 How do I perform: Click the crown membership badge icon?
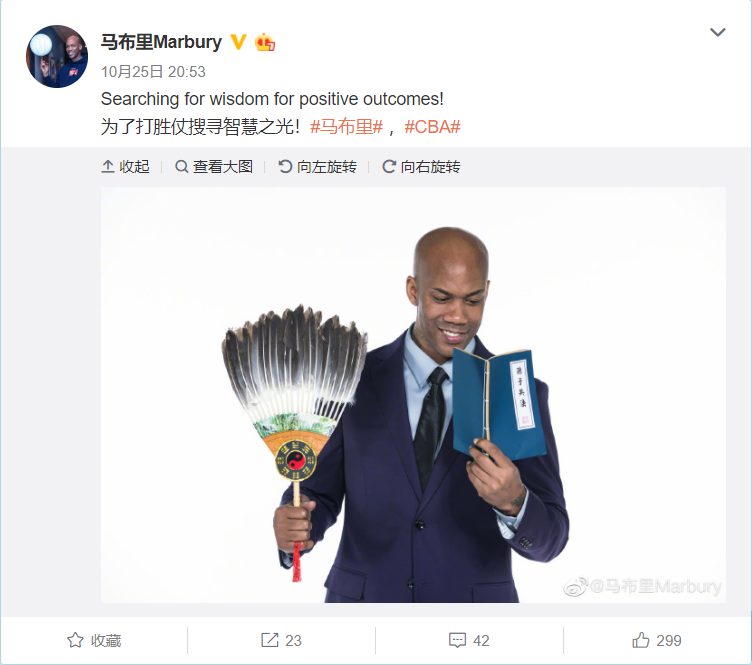click(x=265, y=42)
